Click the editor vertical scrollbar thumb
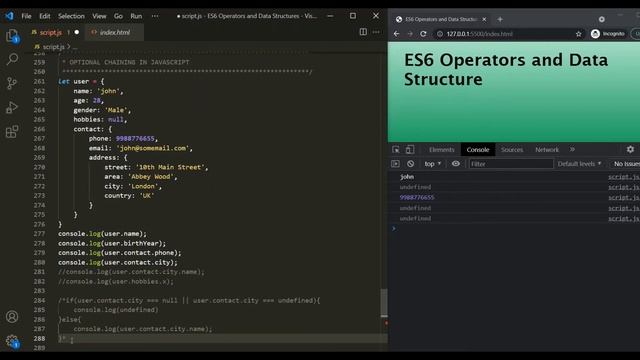 pos(384,302)
